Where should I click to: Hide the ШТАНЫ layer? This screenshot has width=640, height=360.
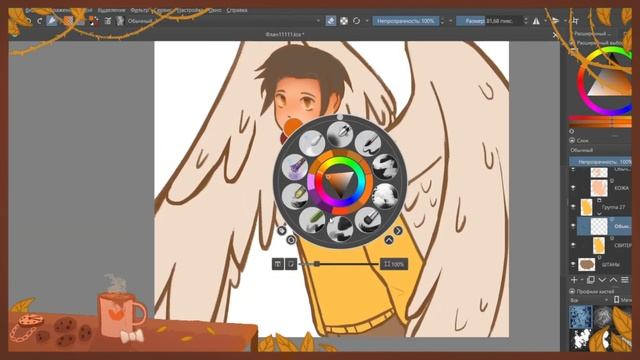coord(573,264)
